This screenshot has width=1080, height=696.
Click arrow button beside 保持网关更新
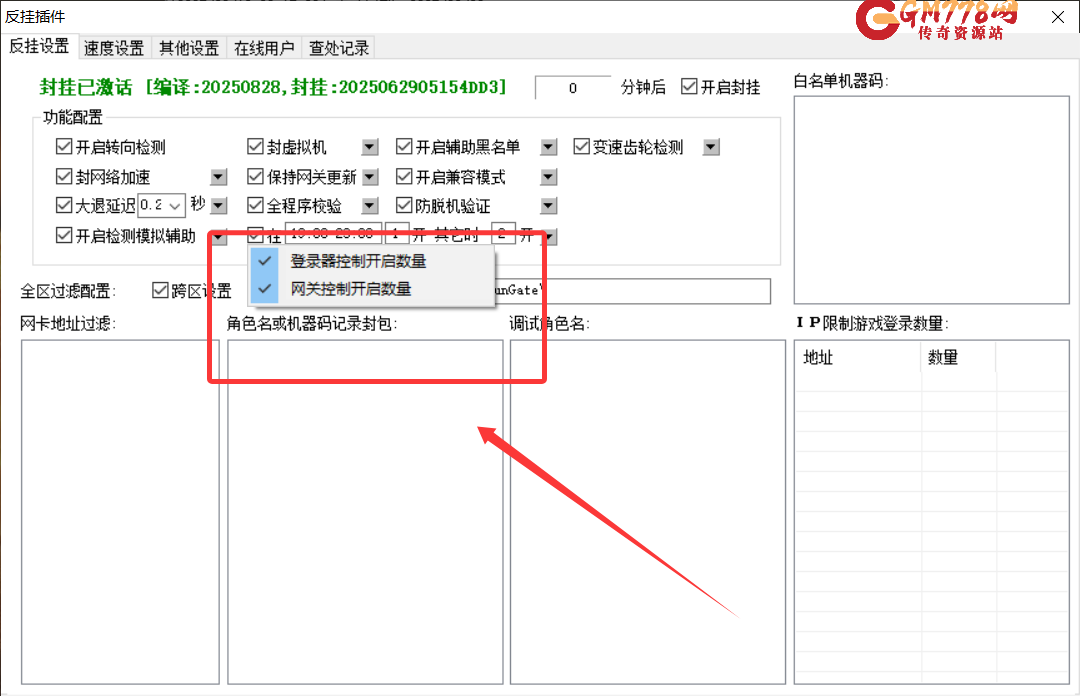(x=370, y=178)
